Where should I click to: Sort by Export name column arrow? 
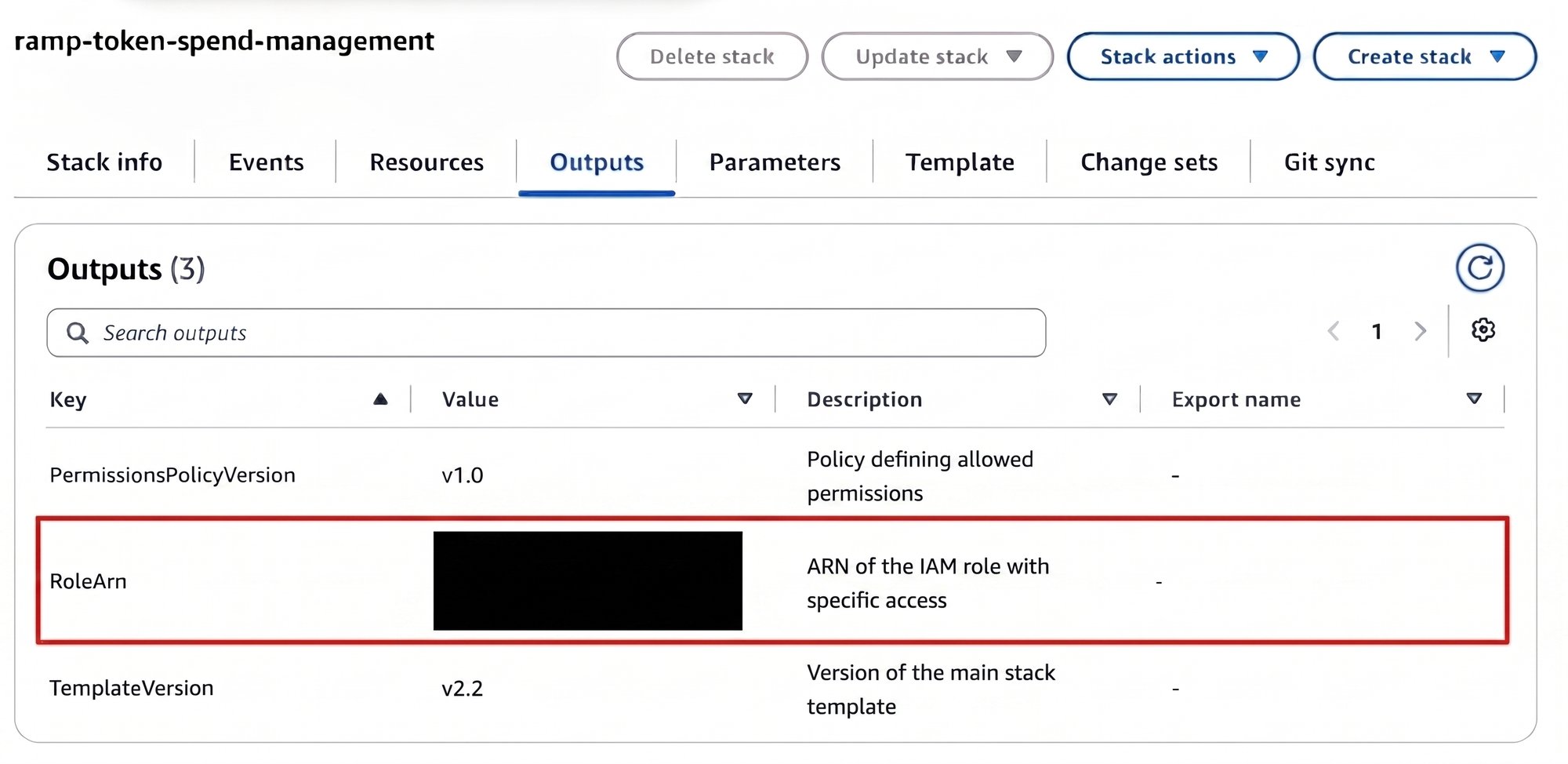[x=1474, y=399]
